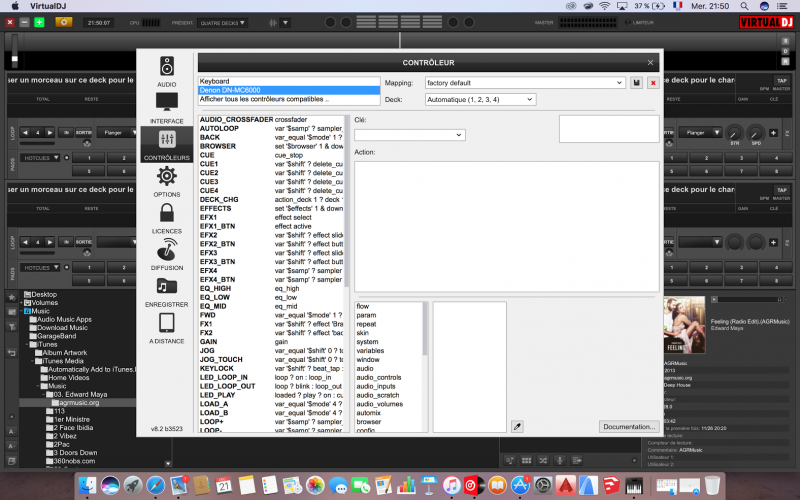Select the AUTOLOOP mapping row
The image size is (800, 500).
point(271,129)
